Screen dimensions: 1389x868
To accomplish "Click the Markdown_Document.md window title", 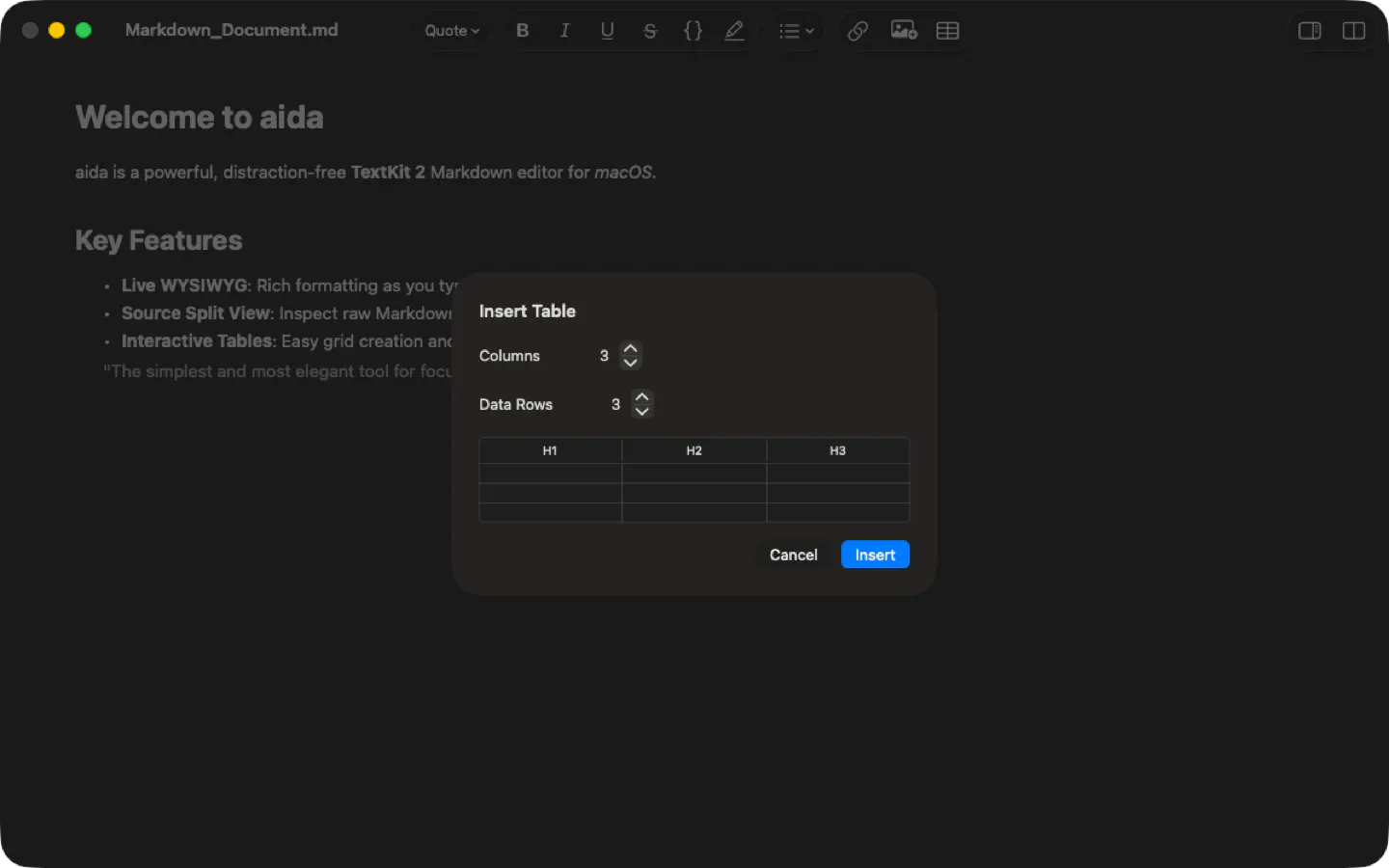I will [231, 30].
